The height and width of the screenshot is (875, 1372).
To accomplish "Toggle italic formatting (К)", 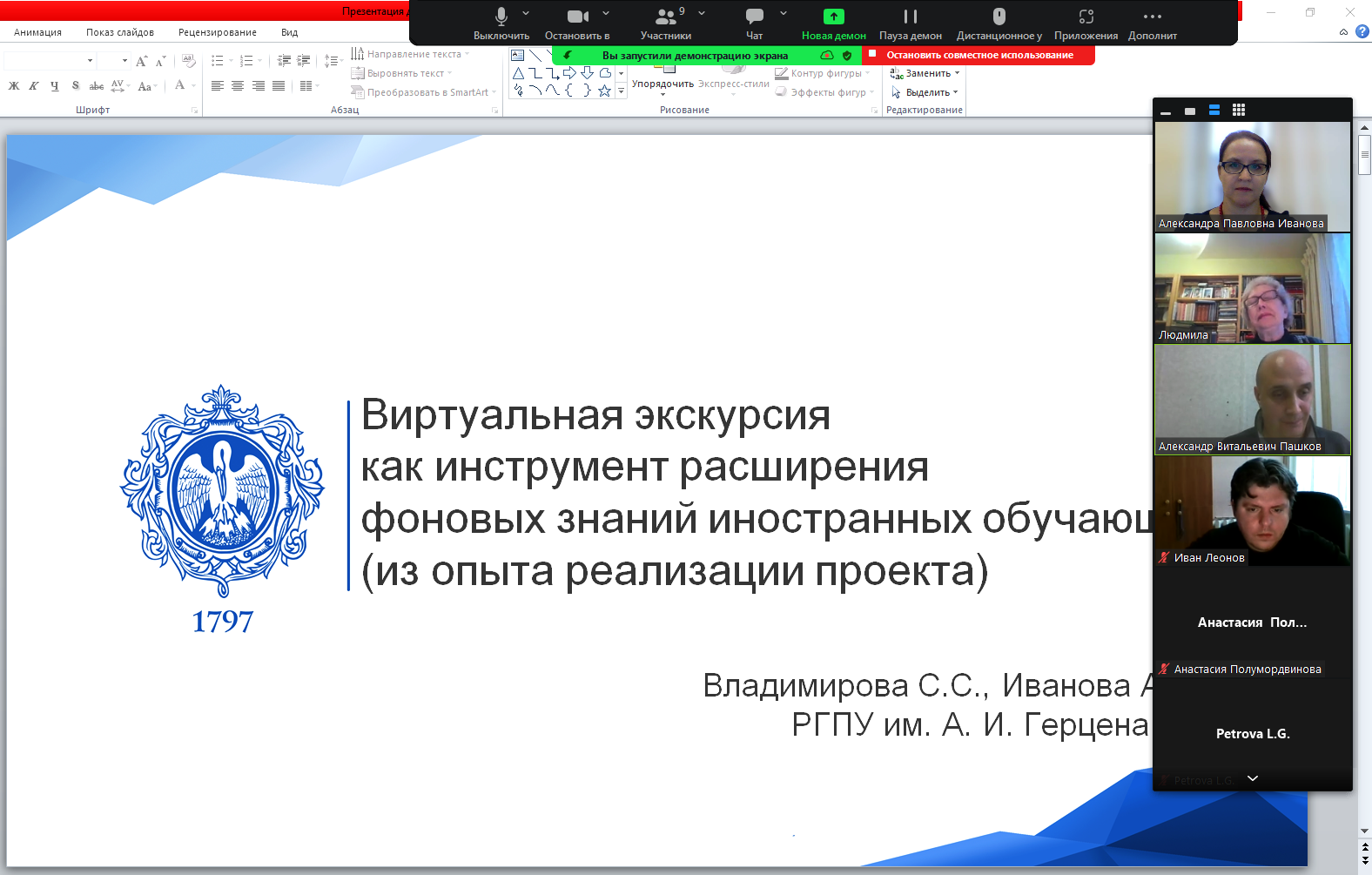I will pyautogui.click(x=34, y=85).
